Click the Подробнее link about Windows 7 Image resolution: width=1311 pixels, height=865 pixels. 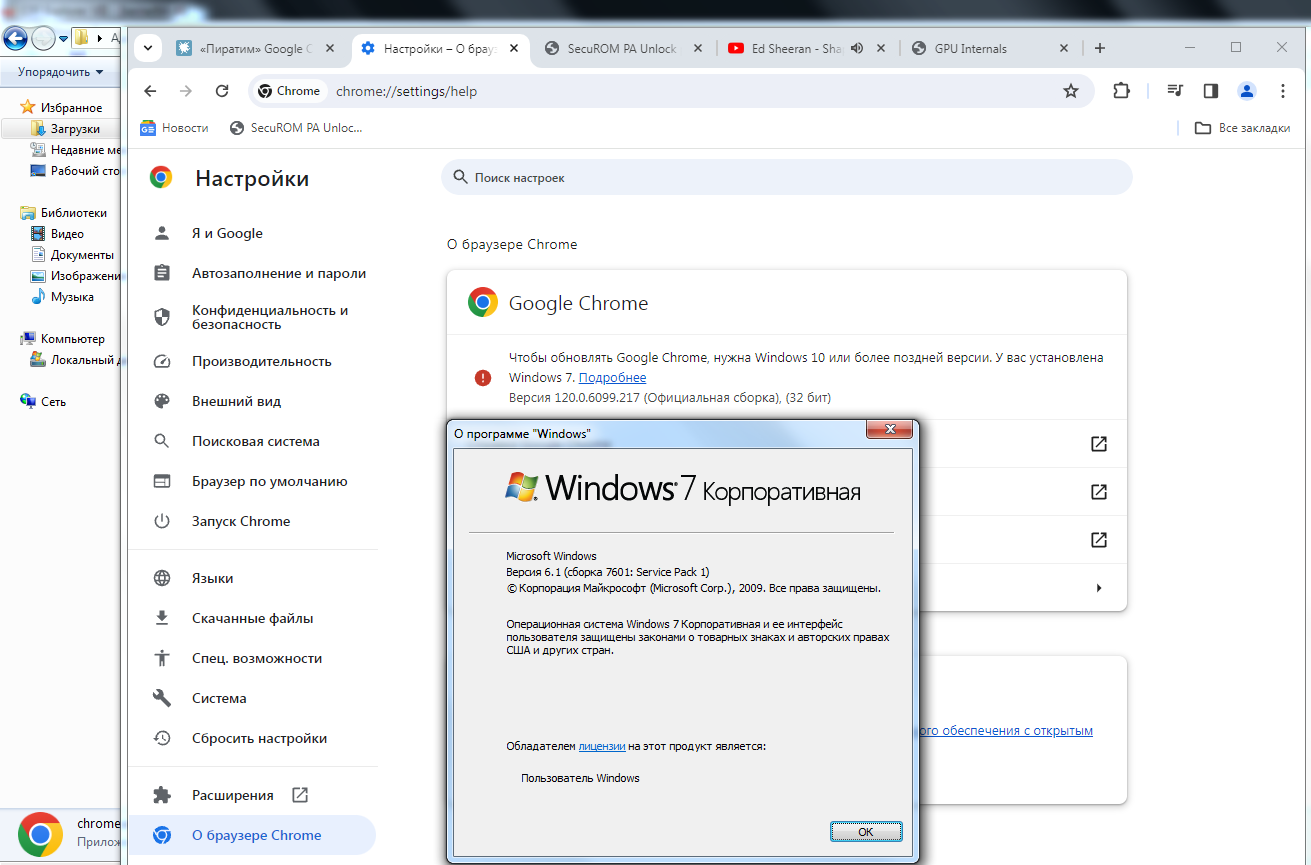click(612, 378)
